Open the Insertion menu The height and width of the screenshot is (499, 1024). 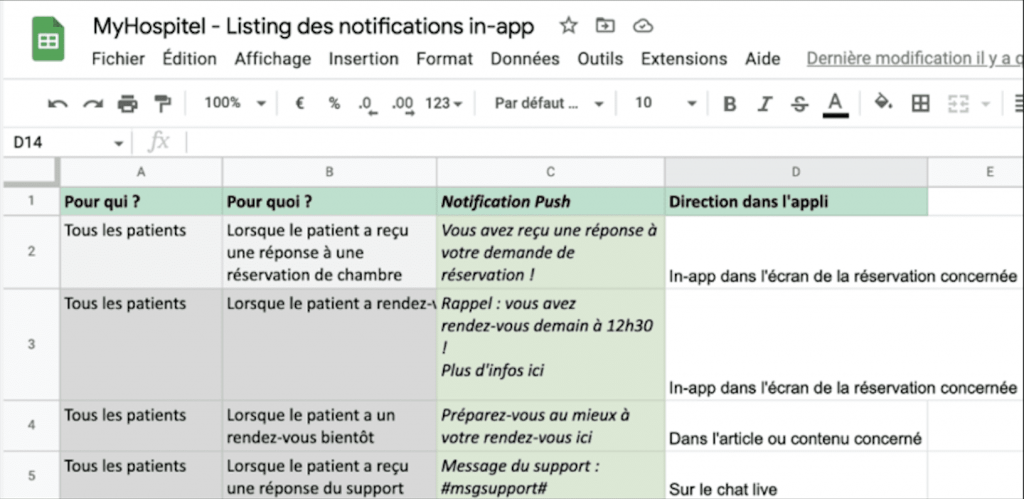click(x=363, y=59)
